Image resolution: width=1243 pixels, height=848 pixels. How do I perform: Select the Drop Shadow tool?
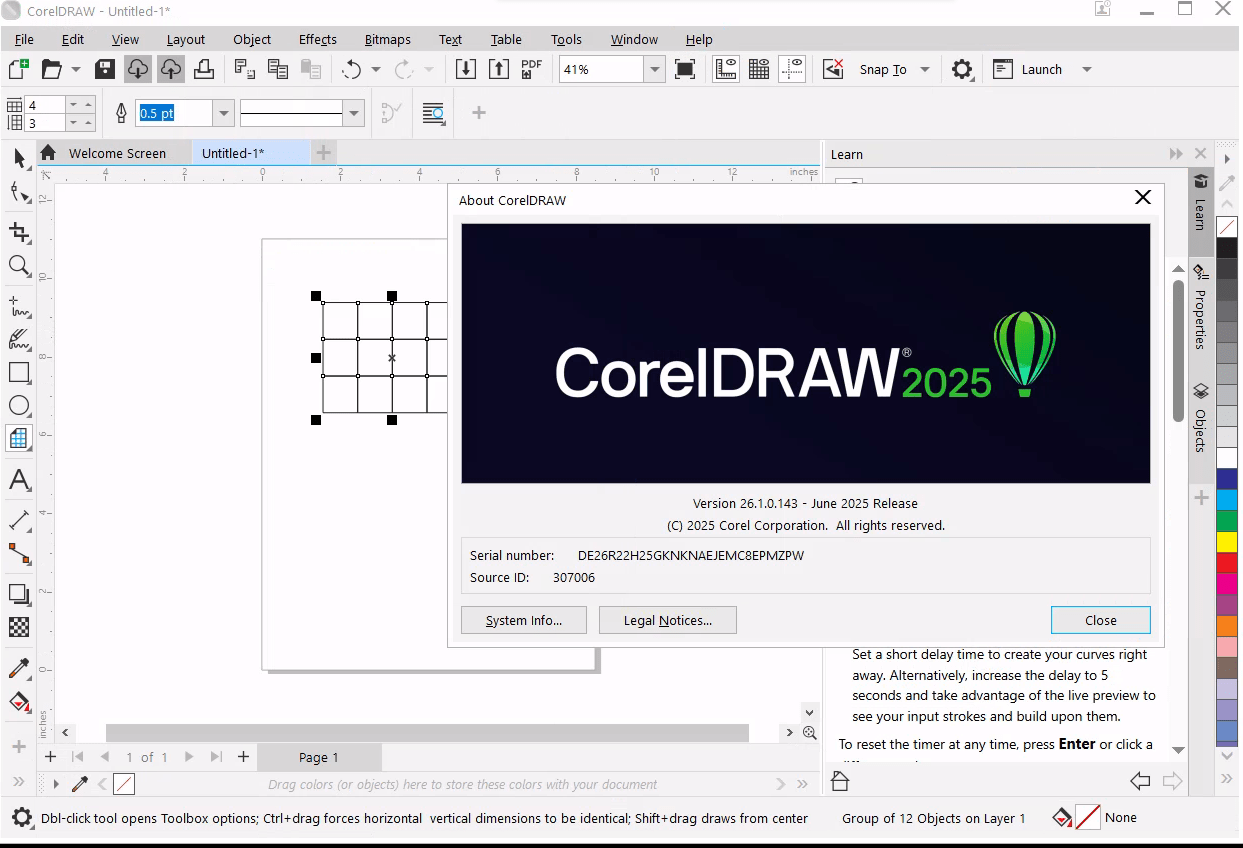19,593
